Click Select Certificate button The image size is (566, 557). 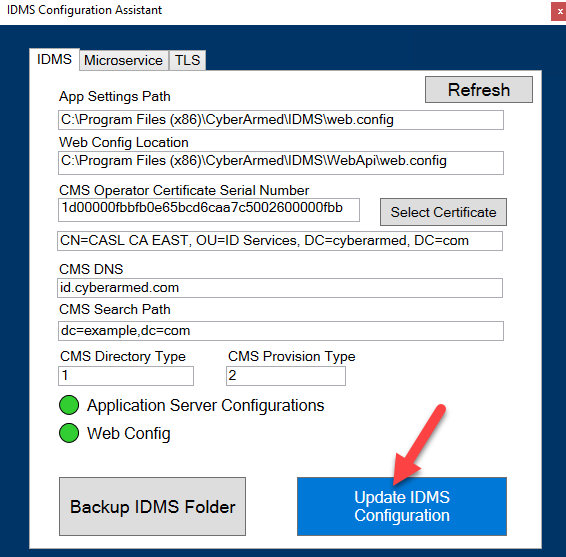click(443, 212)
